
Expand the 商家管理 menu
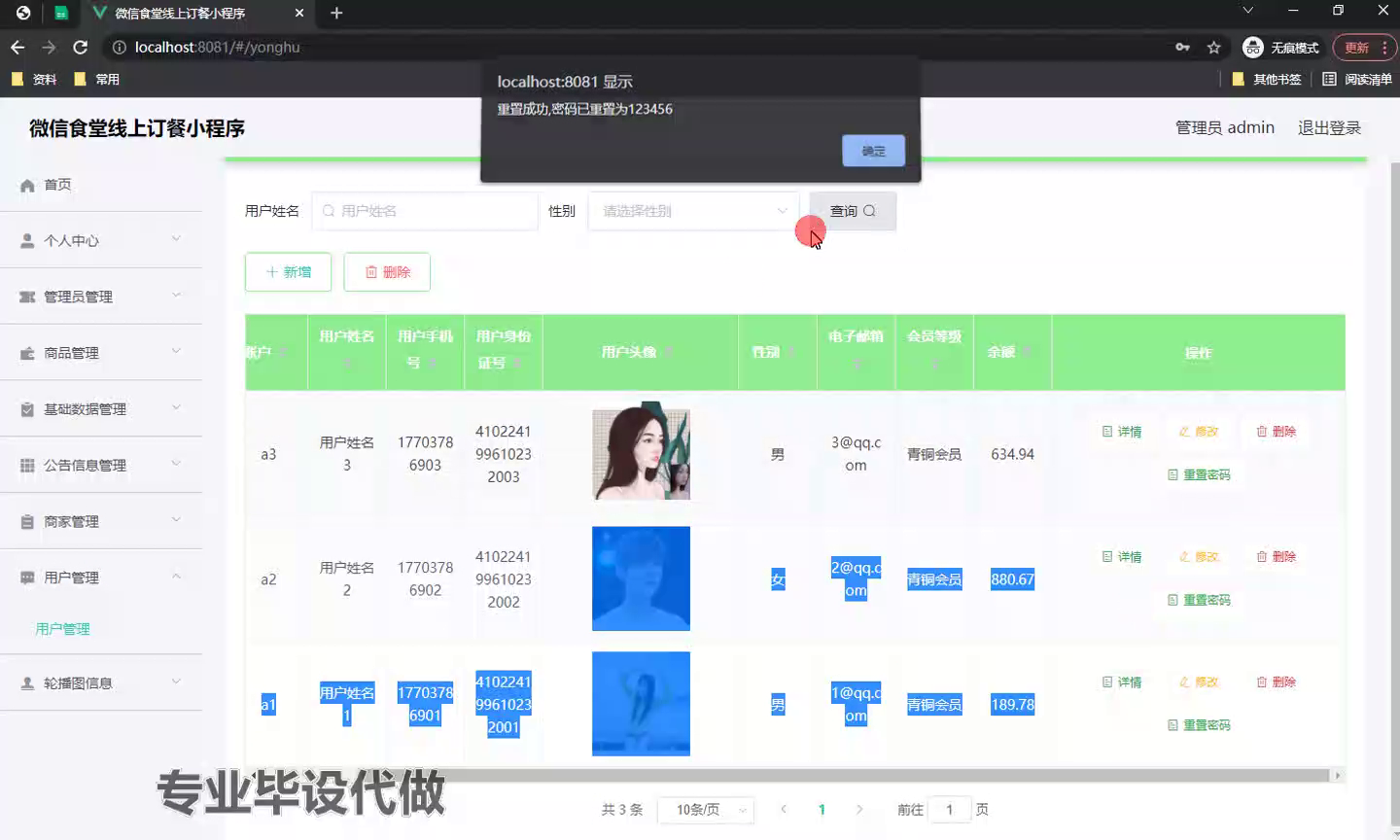tap(101, 522)
